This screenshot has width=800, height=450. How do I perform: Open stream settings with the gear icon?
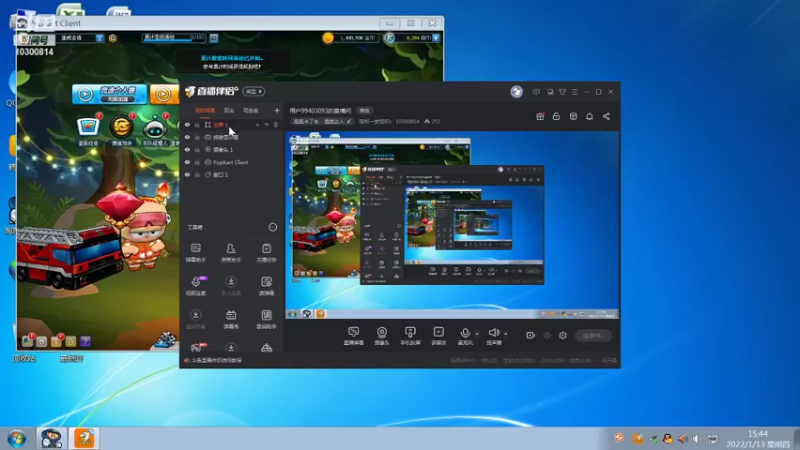click(x=563, y=335)
